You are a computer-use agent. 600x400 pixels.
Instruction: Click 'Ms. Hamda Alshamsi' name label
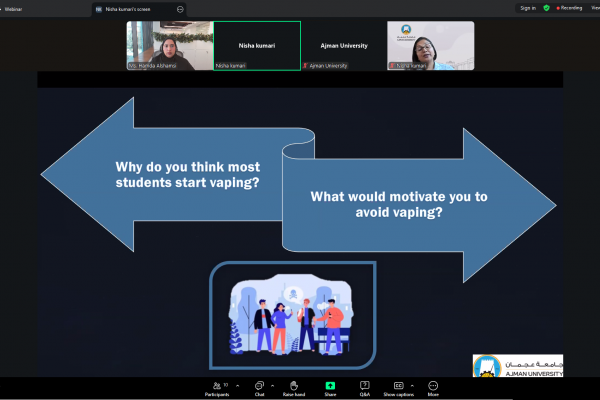coord(152,66)
